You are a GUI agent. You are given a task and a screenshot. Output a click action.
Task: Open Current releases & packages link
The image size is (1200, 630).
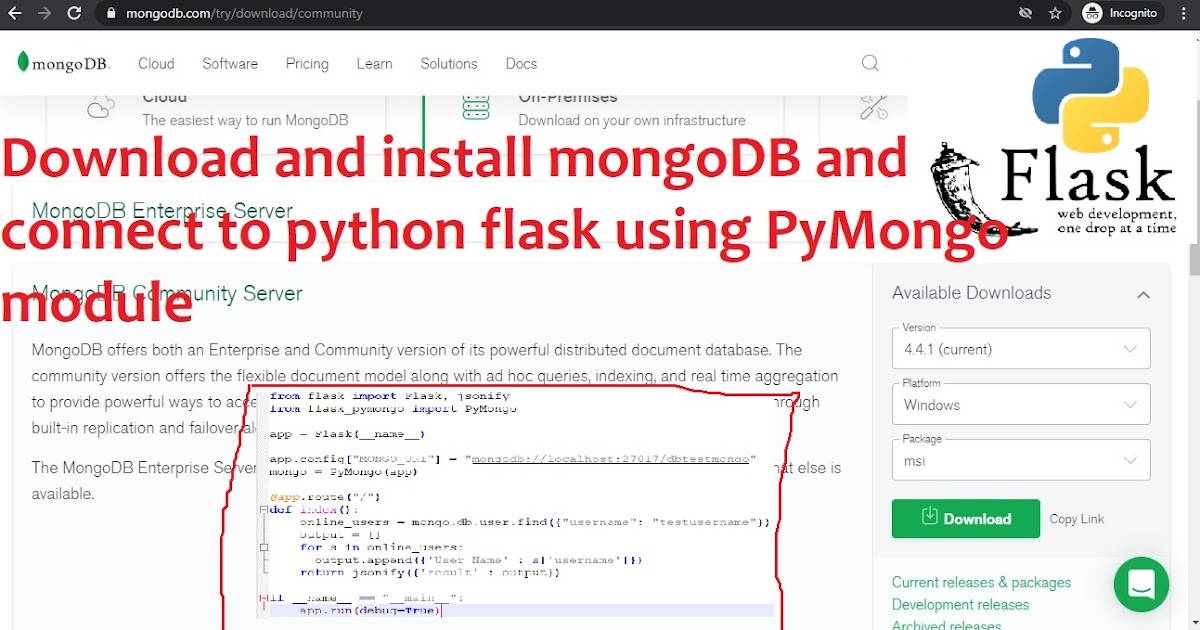pos(981,582)
